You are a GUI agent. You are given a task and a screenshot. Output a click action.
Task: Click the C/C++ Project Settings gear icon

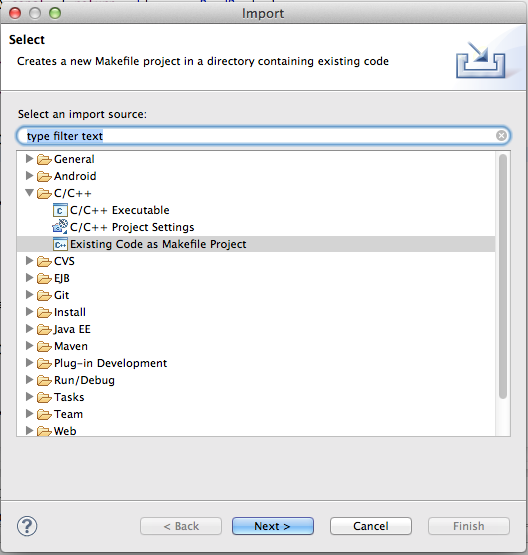tap(60, 227)
